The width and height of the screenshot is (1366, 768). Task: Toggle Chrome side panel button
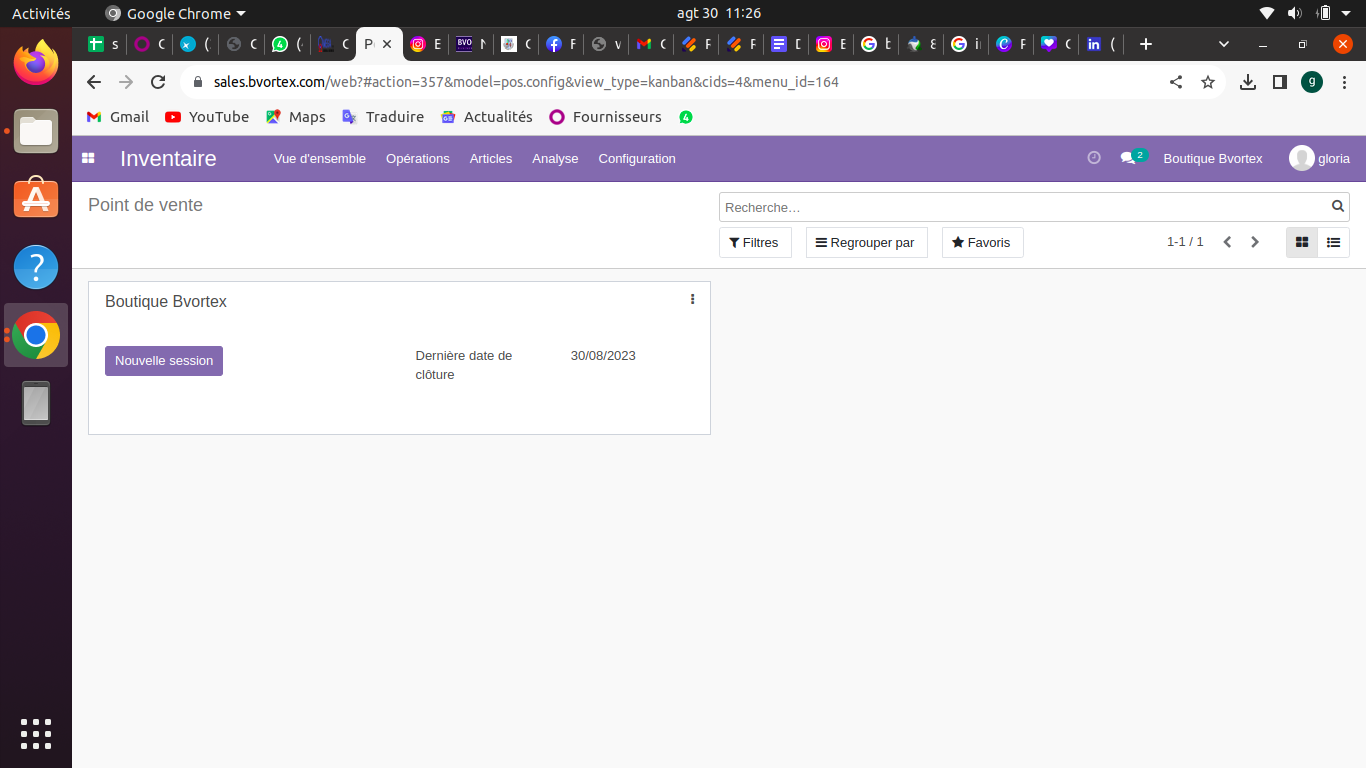click(x=1279, y=82)
